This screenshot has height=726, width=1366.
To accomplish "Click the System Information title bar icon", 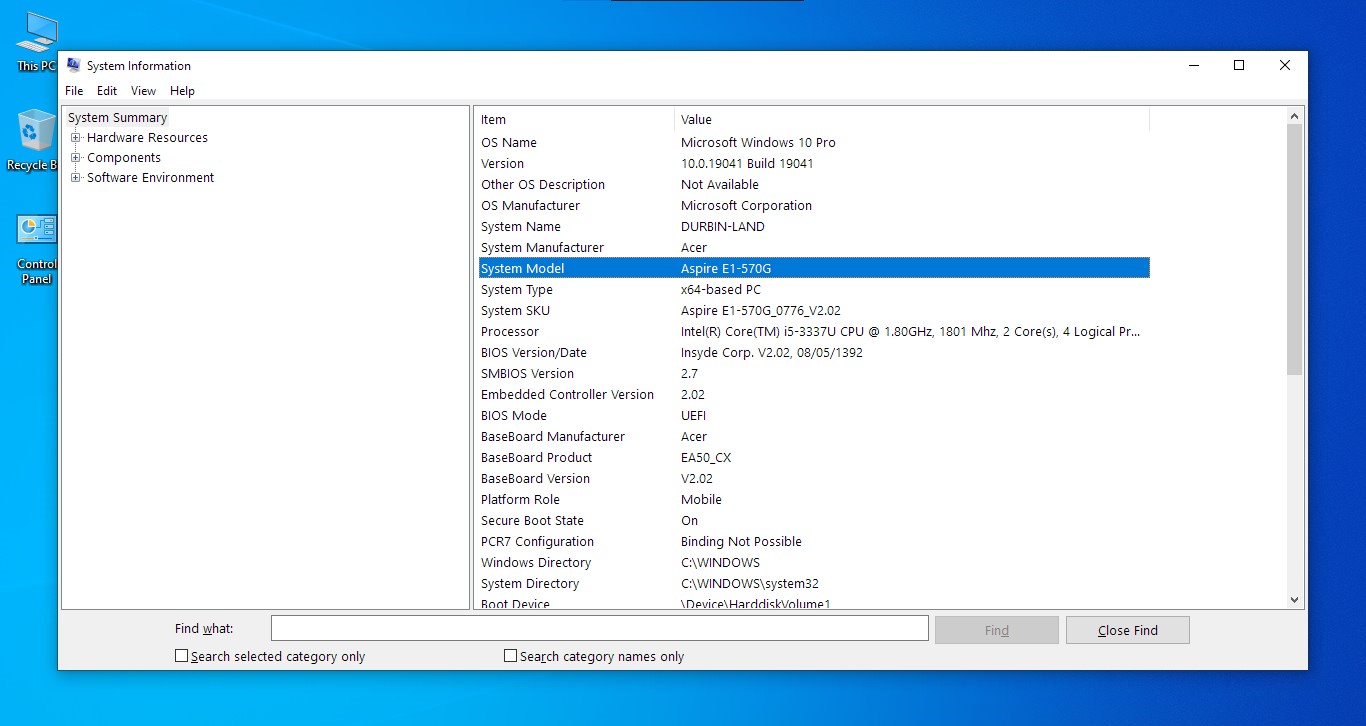I will [73, 65].
